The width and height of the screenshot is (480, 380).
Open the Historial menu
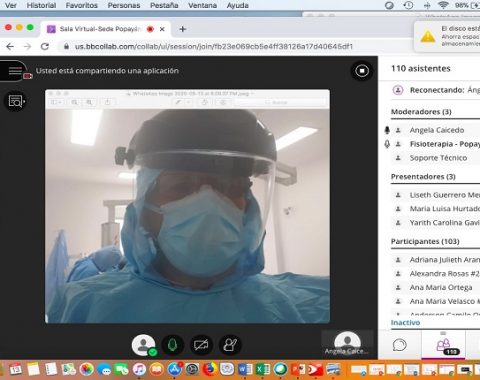coord(41,5)
